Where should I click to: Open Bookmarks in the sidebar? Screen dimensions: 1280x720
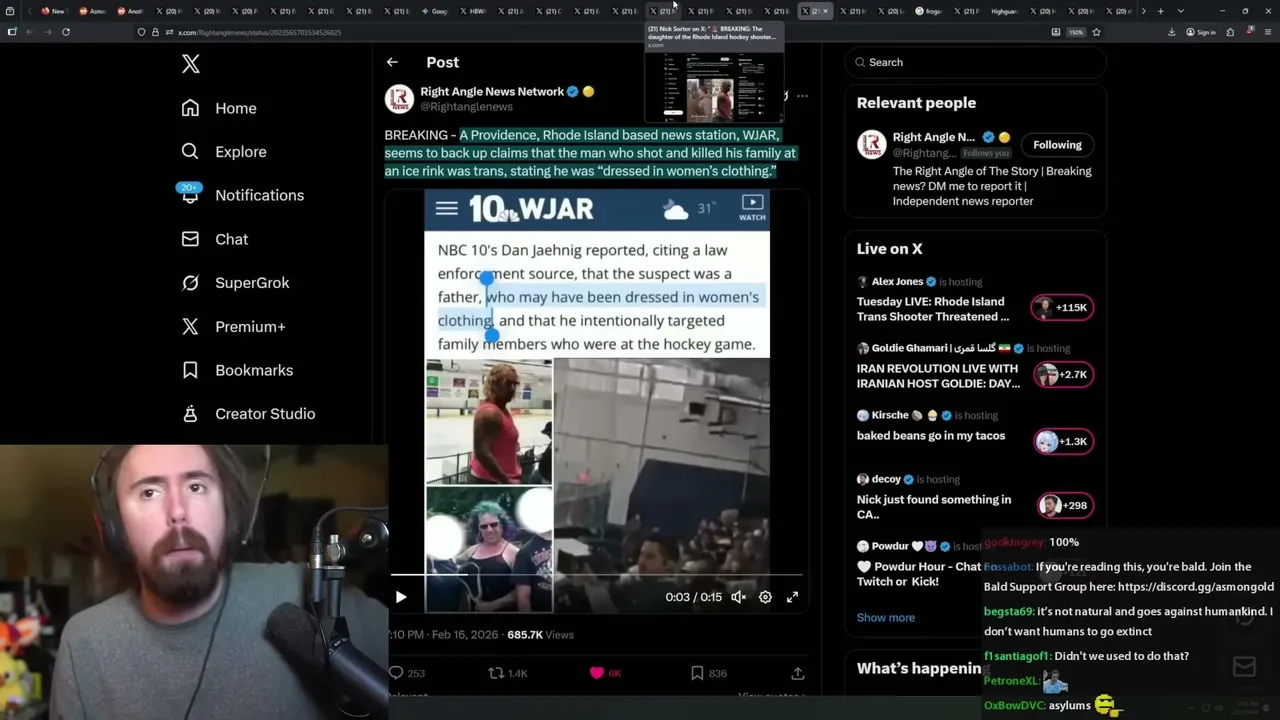237,370
